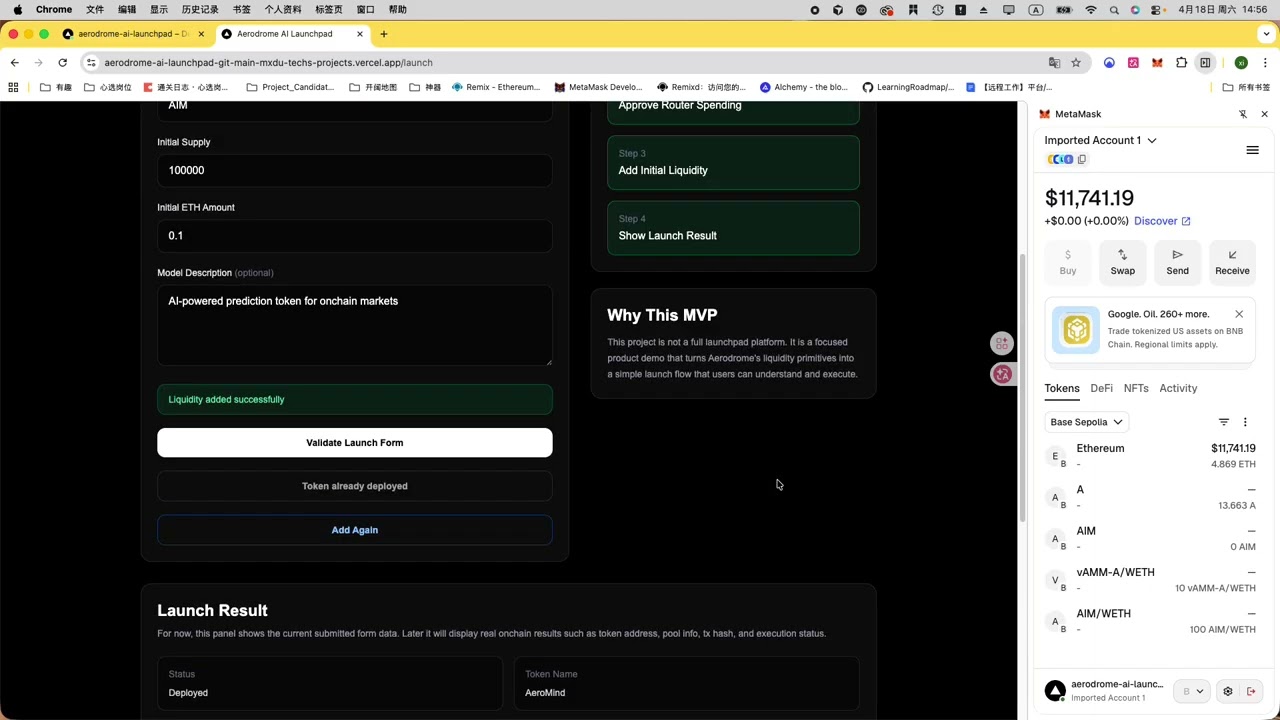Click the MetaMask Buy button

[1068, 262]
